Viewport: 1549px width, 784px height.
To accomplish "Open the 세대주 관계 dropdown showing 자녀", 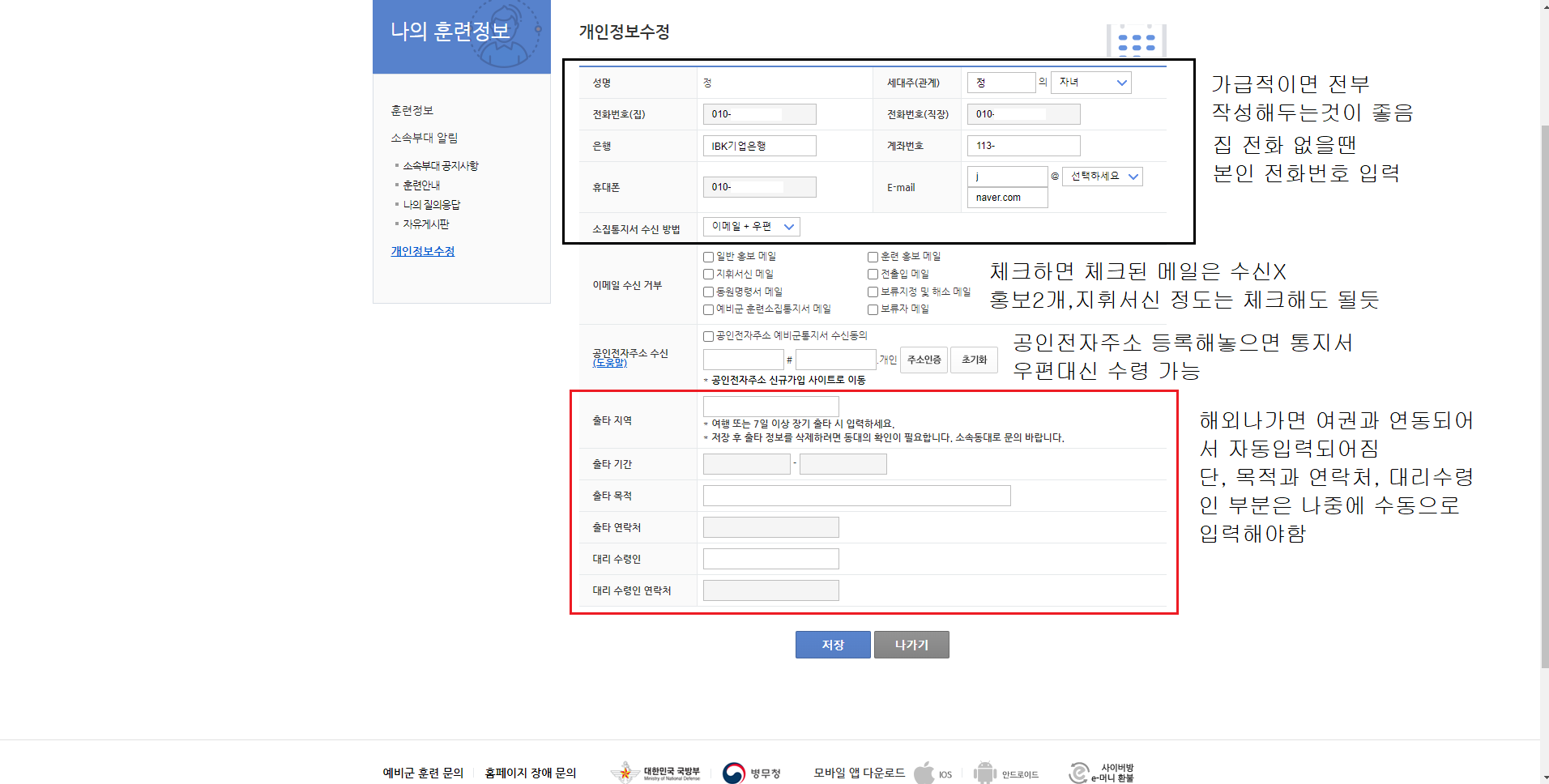I will 1090,83.
